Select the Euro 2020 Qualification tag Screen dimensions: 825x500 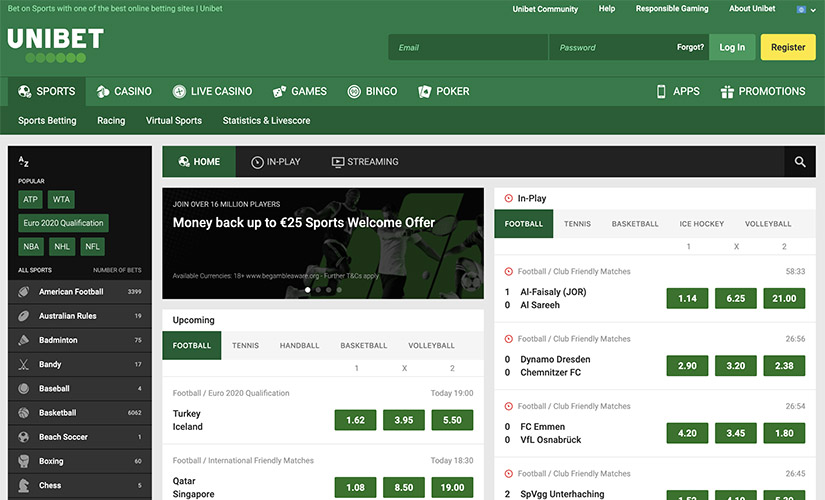(63, 223)
